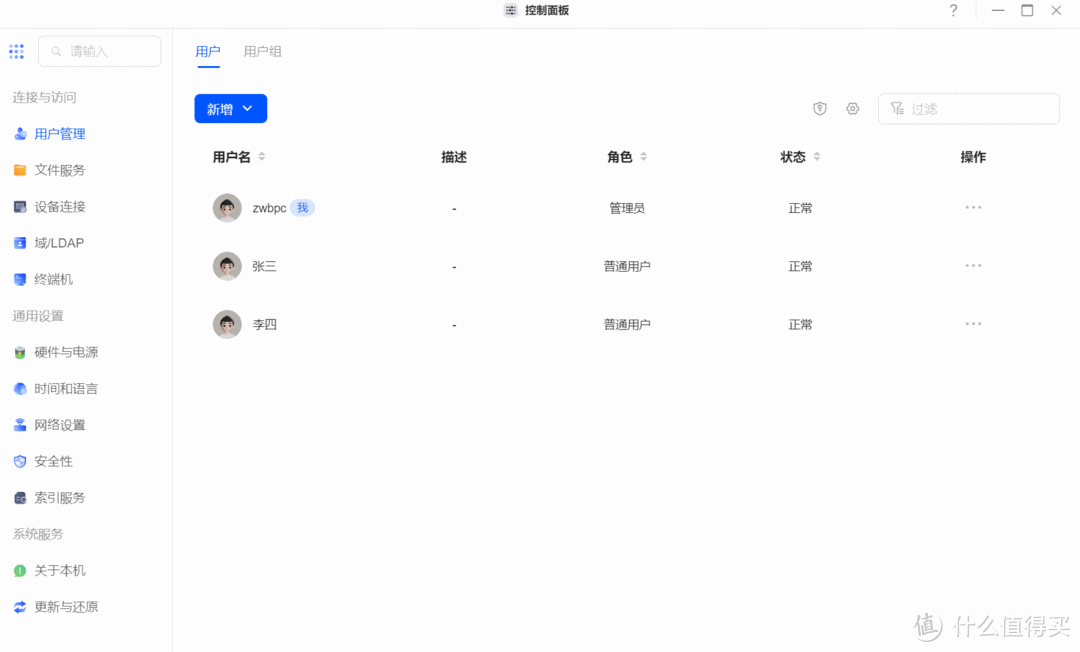This screenshot has width=1080, height=652.
Task: Open 硬件与电源 settings
Action: click(x=62, y=351)
